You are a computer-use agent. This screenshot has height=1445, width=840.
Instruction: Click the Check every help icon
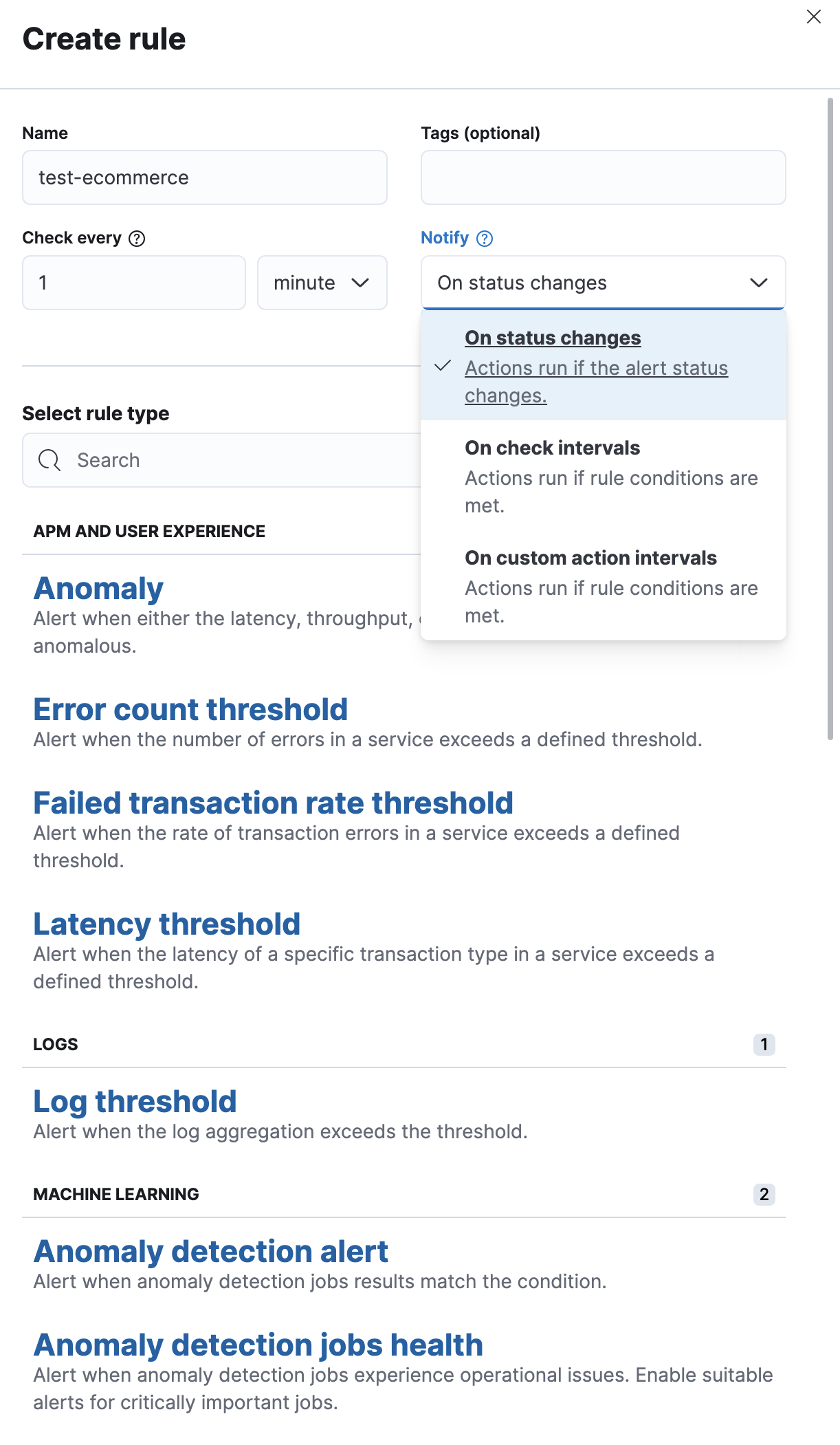(135, 239)
